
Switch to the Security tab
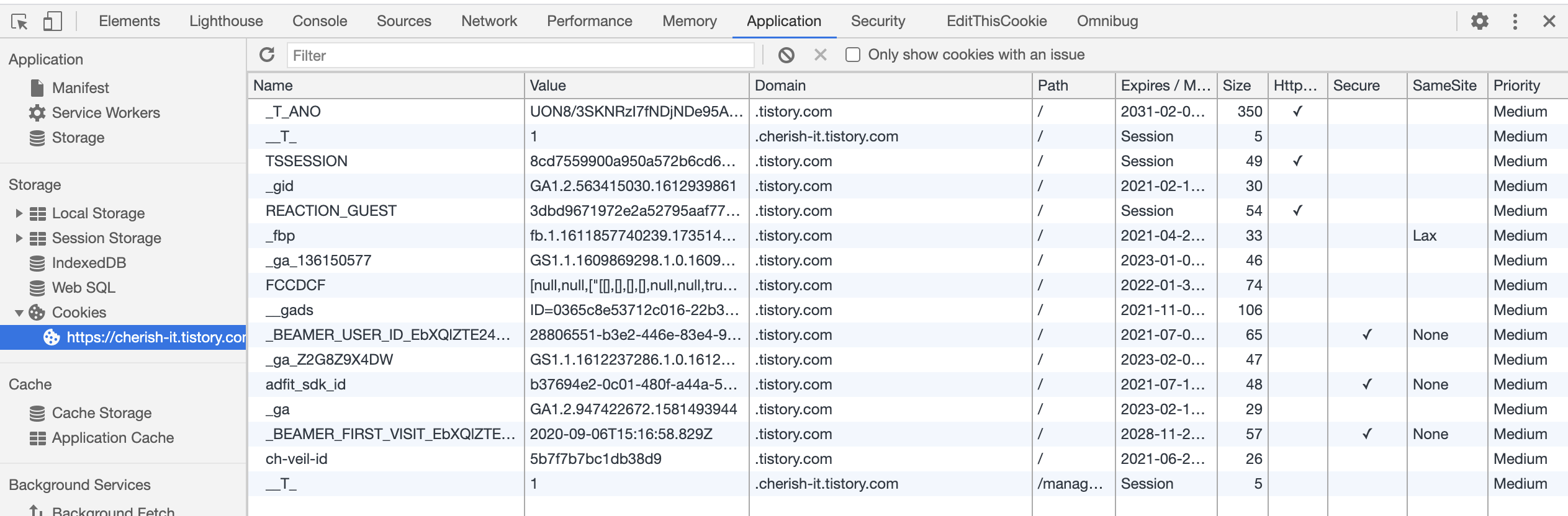tap(878, 21)
